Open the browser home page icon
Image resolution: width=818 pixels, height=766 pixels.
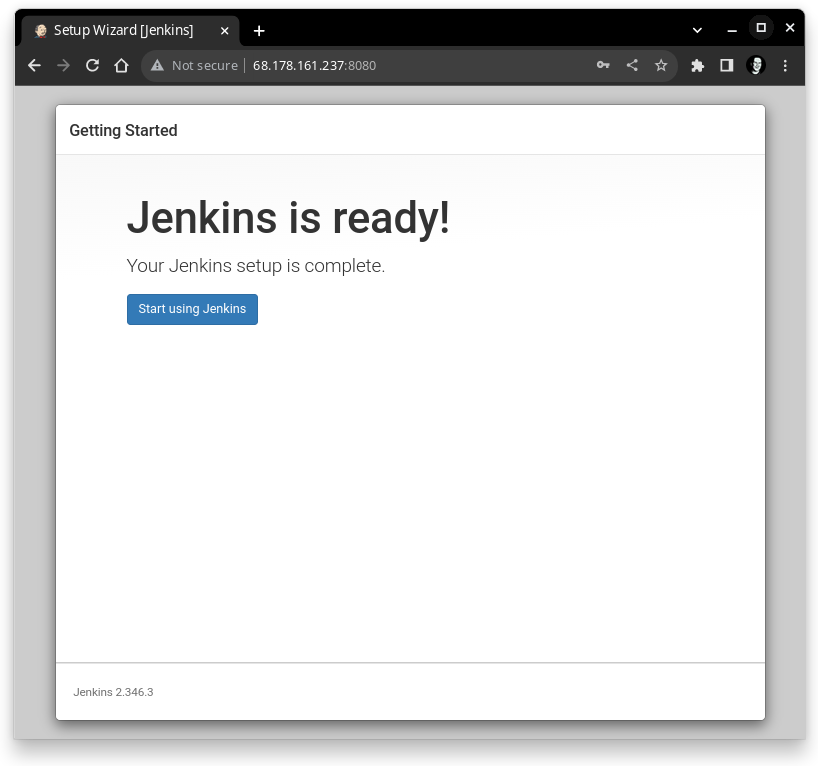coord(122,65)
